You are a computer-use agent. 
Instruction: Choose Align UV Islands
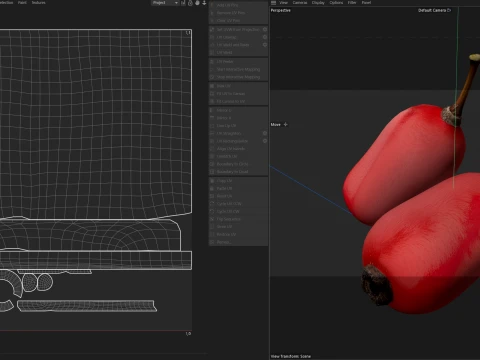[x=238, y=149]
